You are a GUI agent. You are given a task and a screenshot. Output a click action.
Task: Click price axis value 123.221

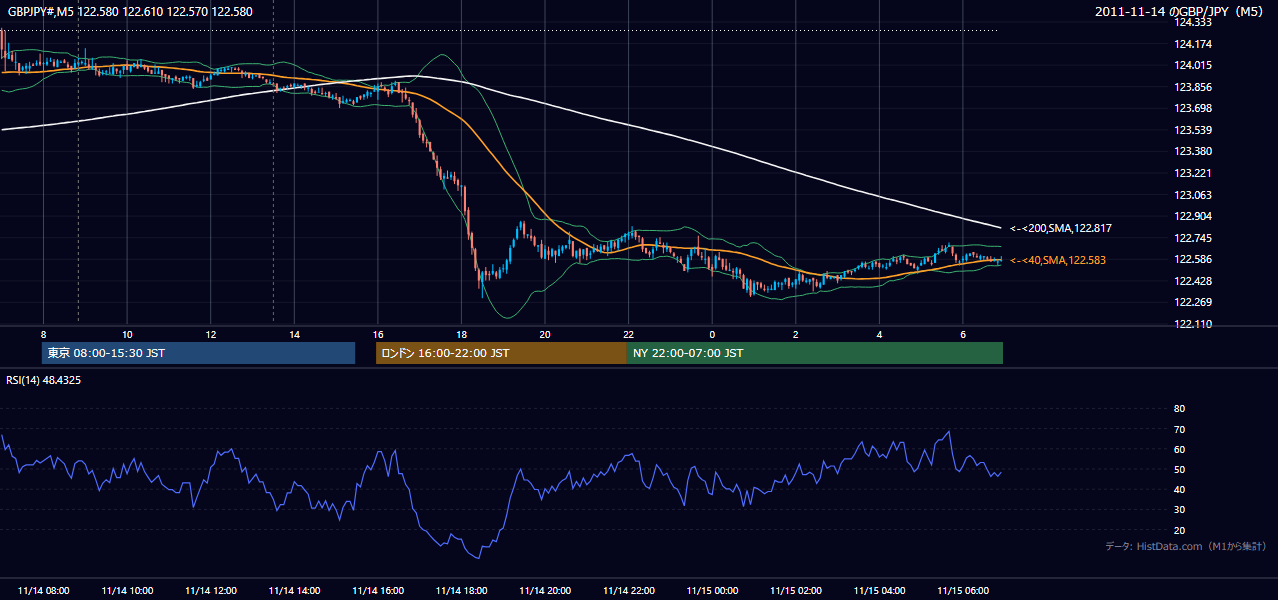point(1193,173)
